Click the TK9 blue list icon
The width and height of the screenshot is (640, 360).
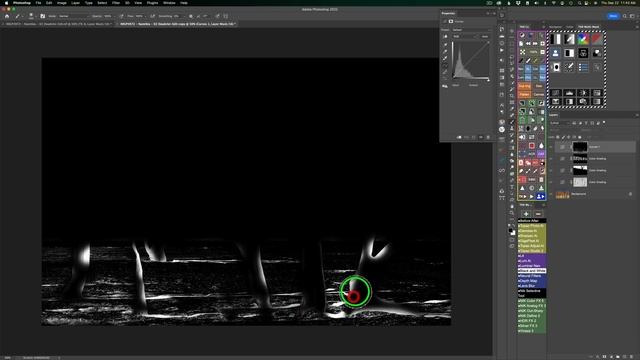coord(583,67)
